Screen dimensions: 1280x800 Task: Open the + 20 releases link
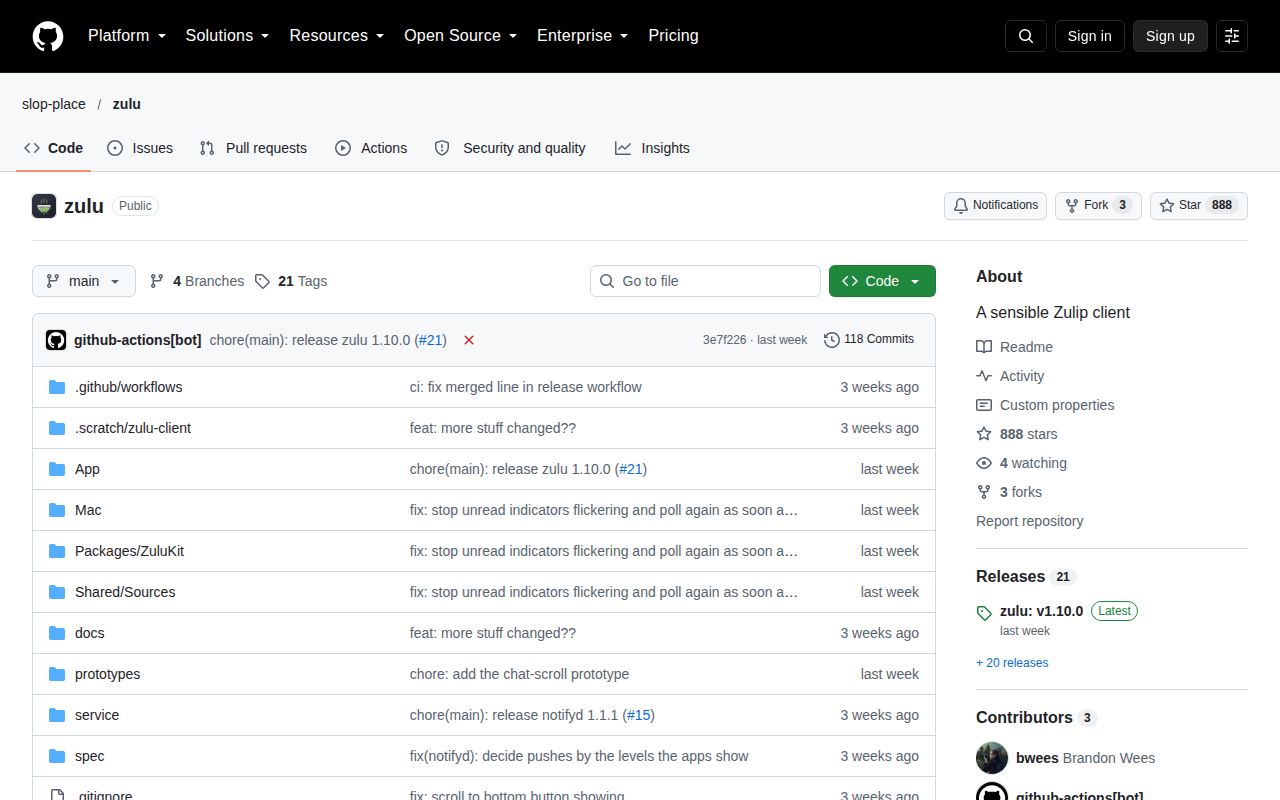(x=1012, y=663)
